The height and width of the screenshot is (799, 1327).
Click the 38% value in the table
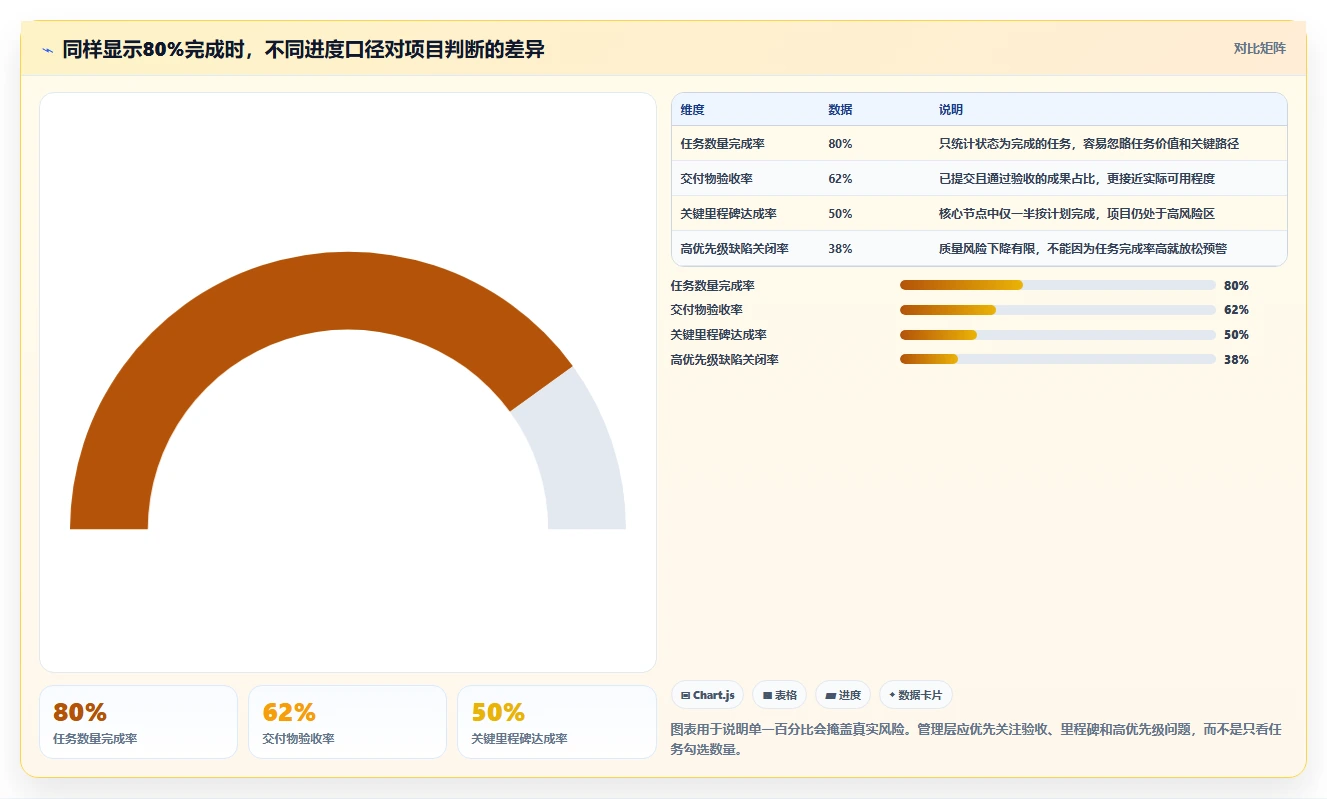(840, 249)
